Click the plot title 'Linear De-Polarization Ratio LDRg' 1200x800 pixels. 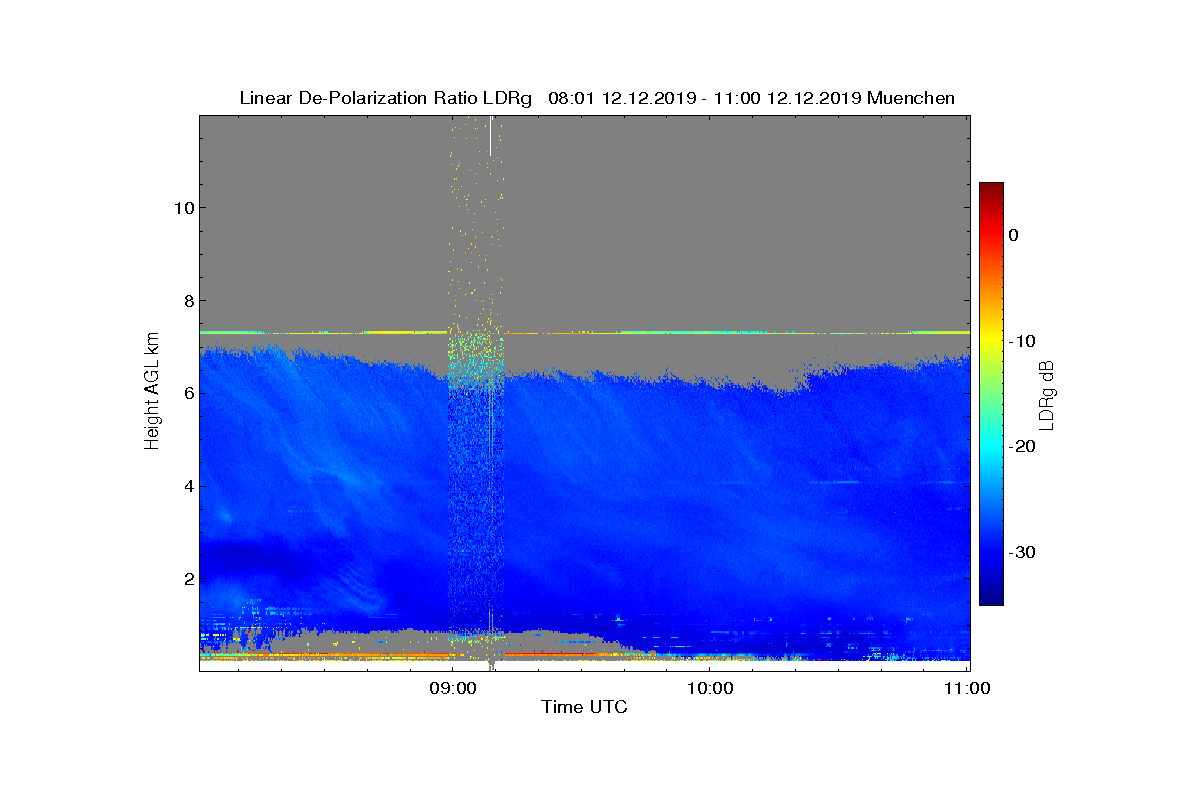[385, 98]
